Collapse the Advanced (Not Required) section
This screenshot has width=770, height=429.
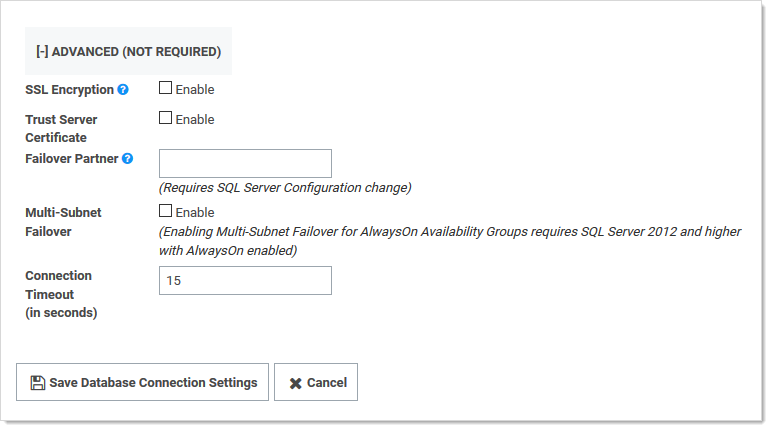click(x=128, y=52)
